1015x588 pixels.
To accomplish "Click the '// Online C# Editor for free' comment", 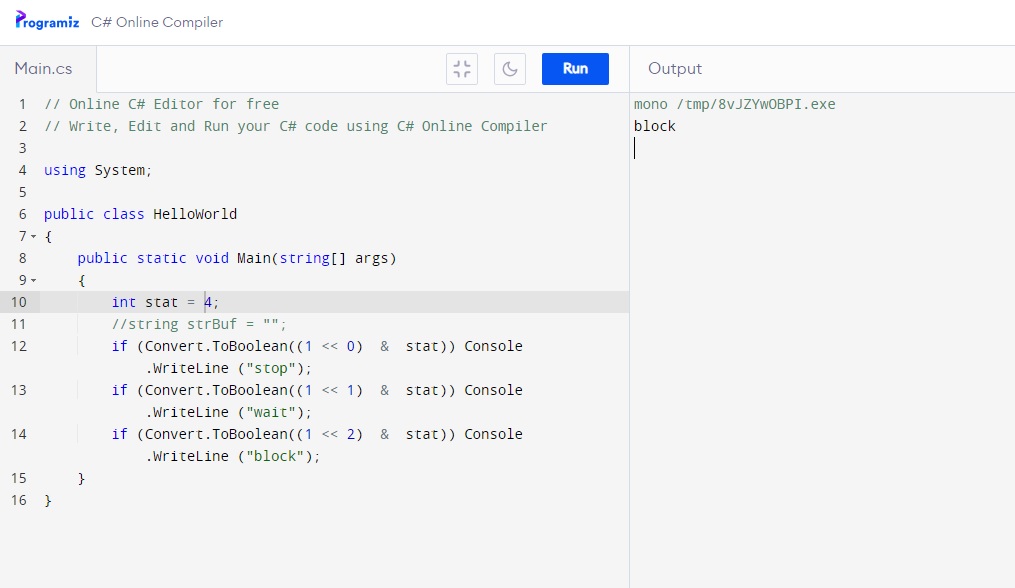I will (161, 104).
